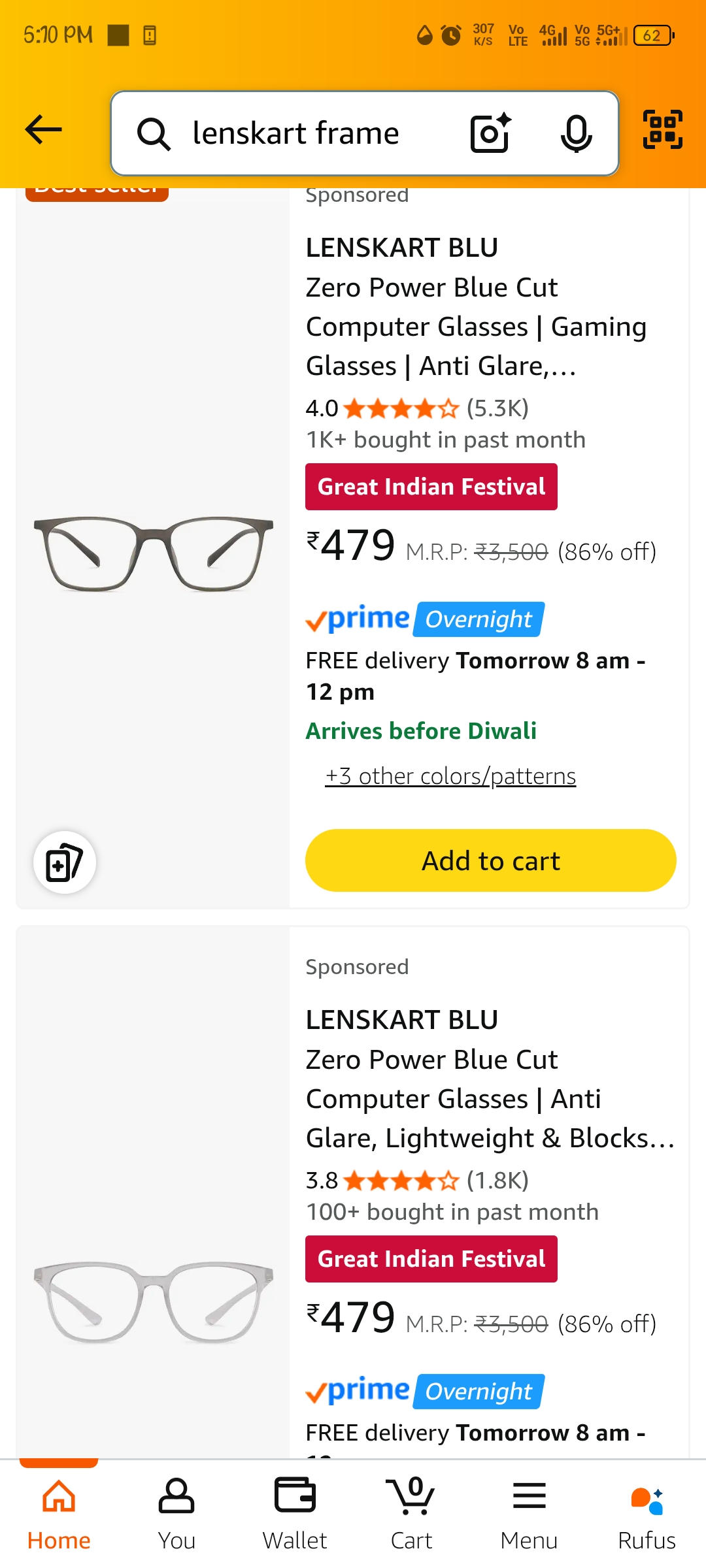
Task: Open the Rufus assistant tab
Action: [x=647, y=1514]
